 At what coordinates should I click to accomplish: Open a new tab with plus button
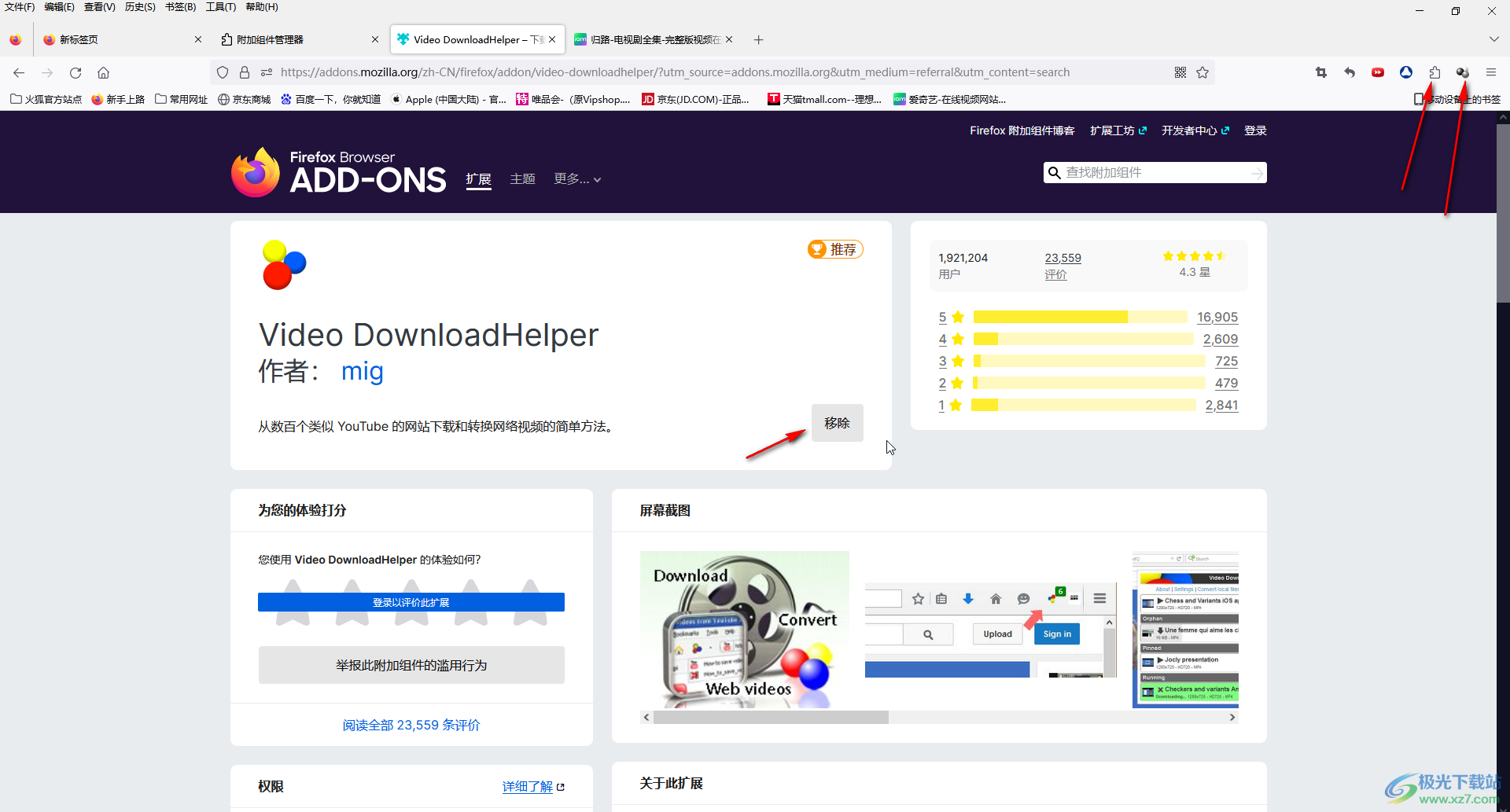click(758, 39)
